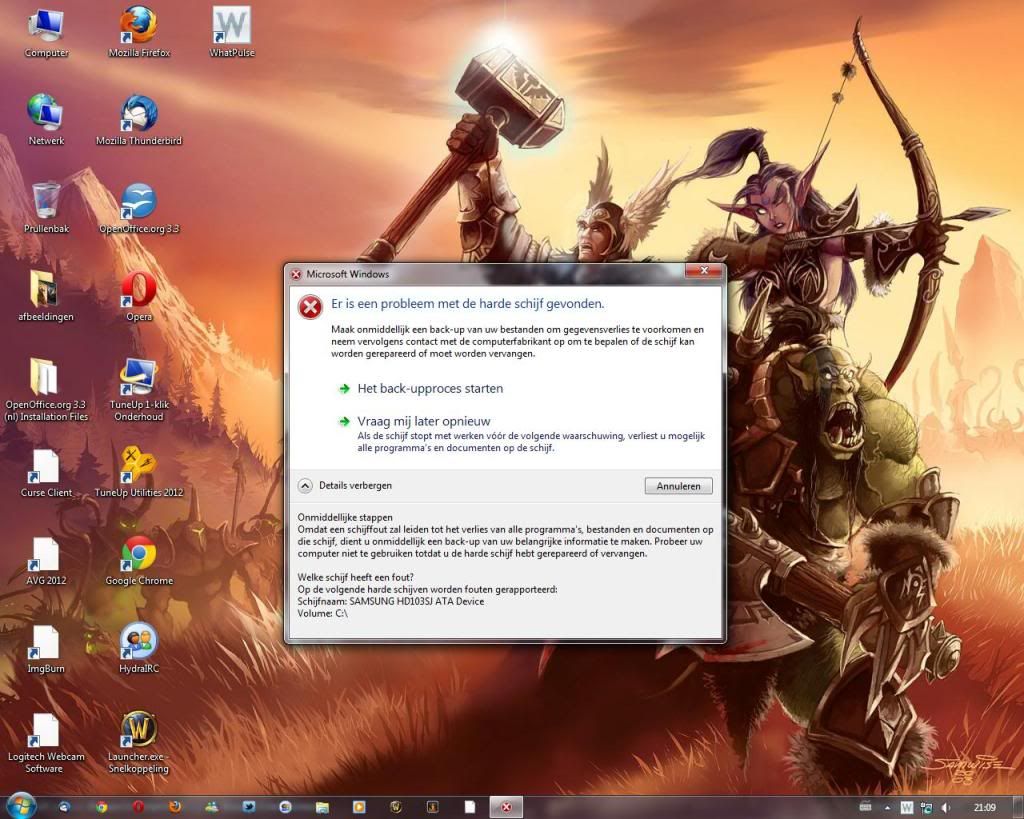Select the ImgBurn desktop shortcut
Image resolution: width=1024 pixels, height=819 pixels.
pyautogui.click(x=46, y=649)
